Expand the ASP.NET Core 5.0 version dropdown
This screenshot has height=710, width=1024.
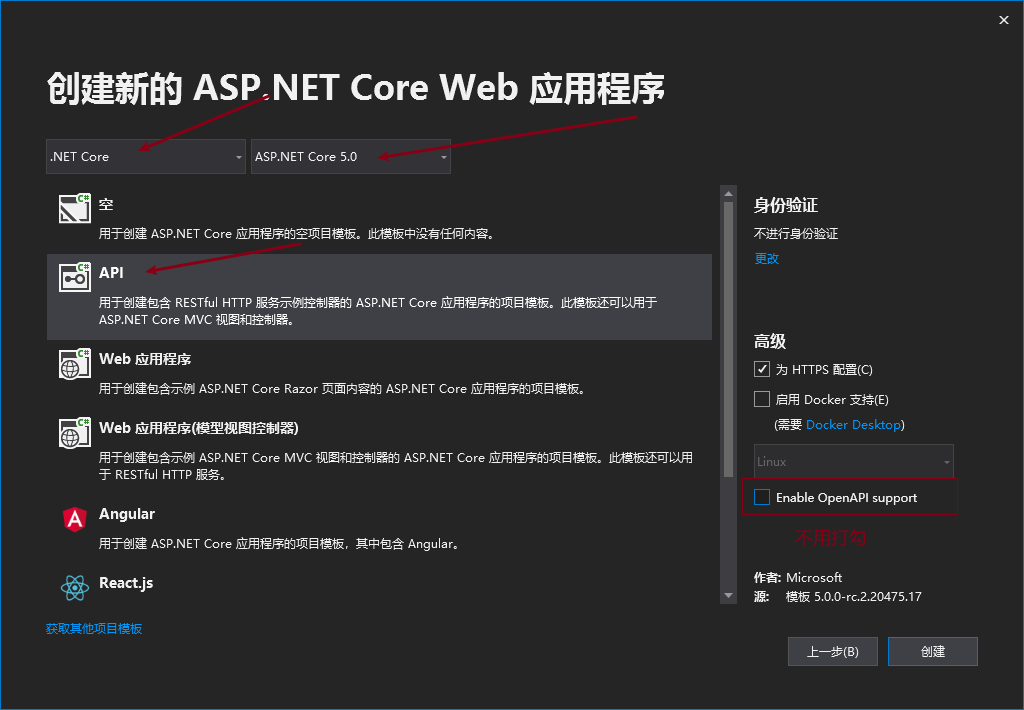pos(350,157)
